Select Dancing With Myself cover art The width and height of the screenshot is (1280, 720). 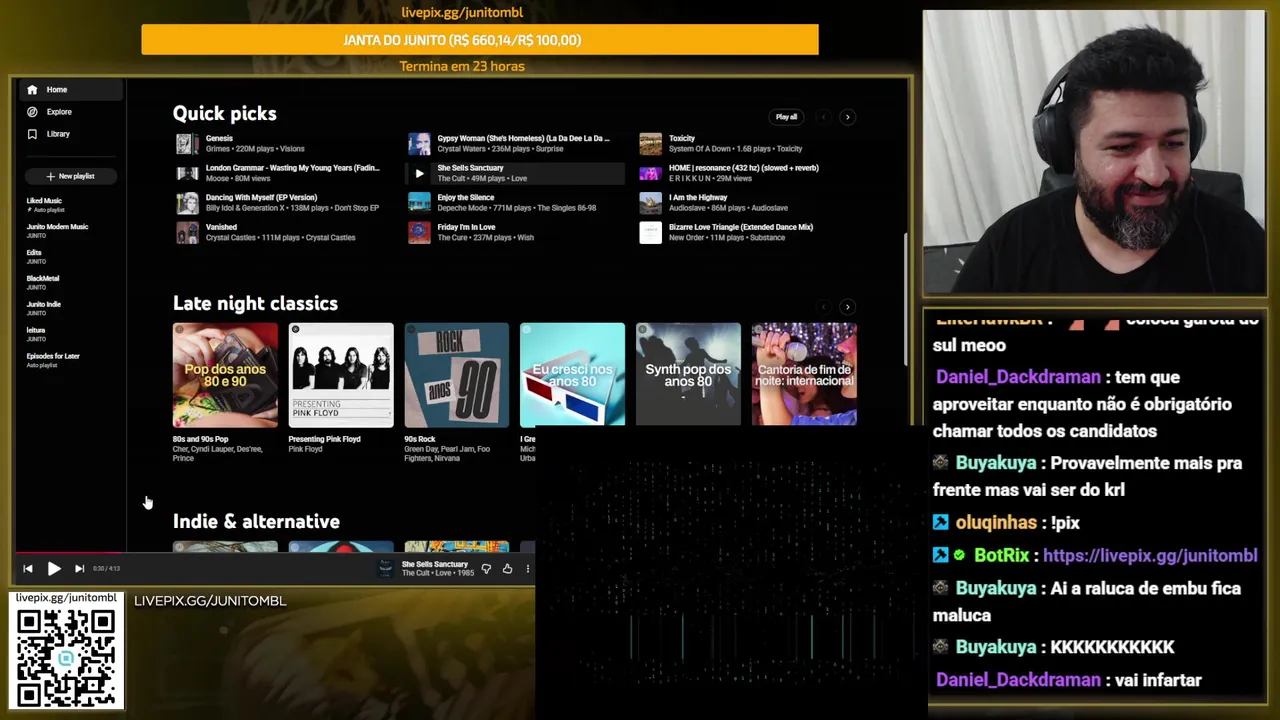pyautogui.click(x=187, y=203)
